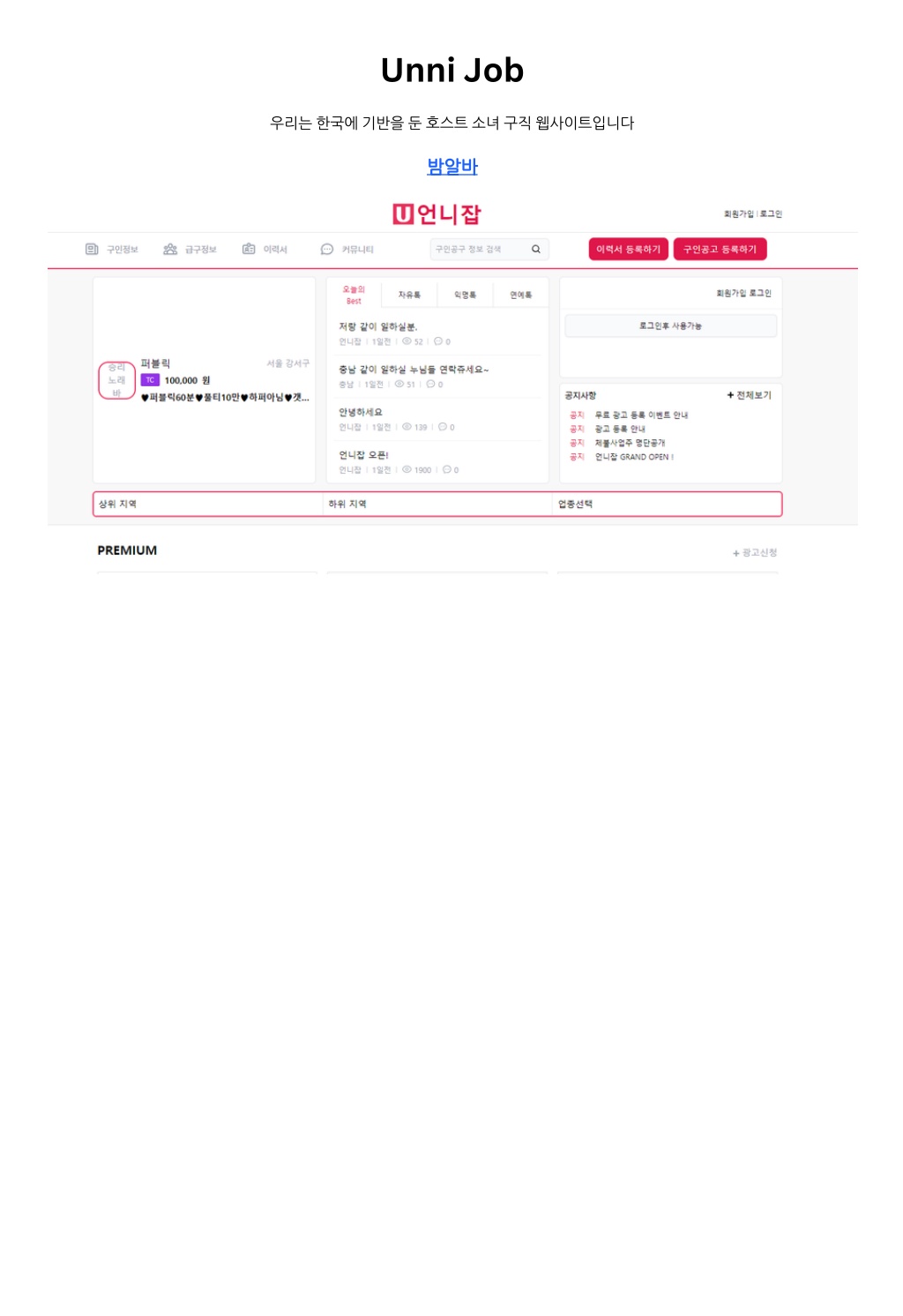The image size is (903, 1316).
Task: Click the 구인공고 등록하기 button
Action: [720, 250]
